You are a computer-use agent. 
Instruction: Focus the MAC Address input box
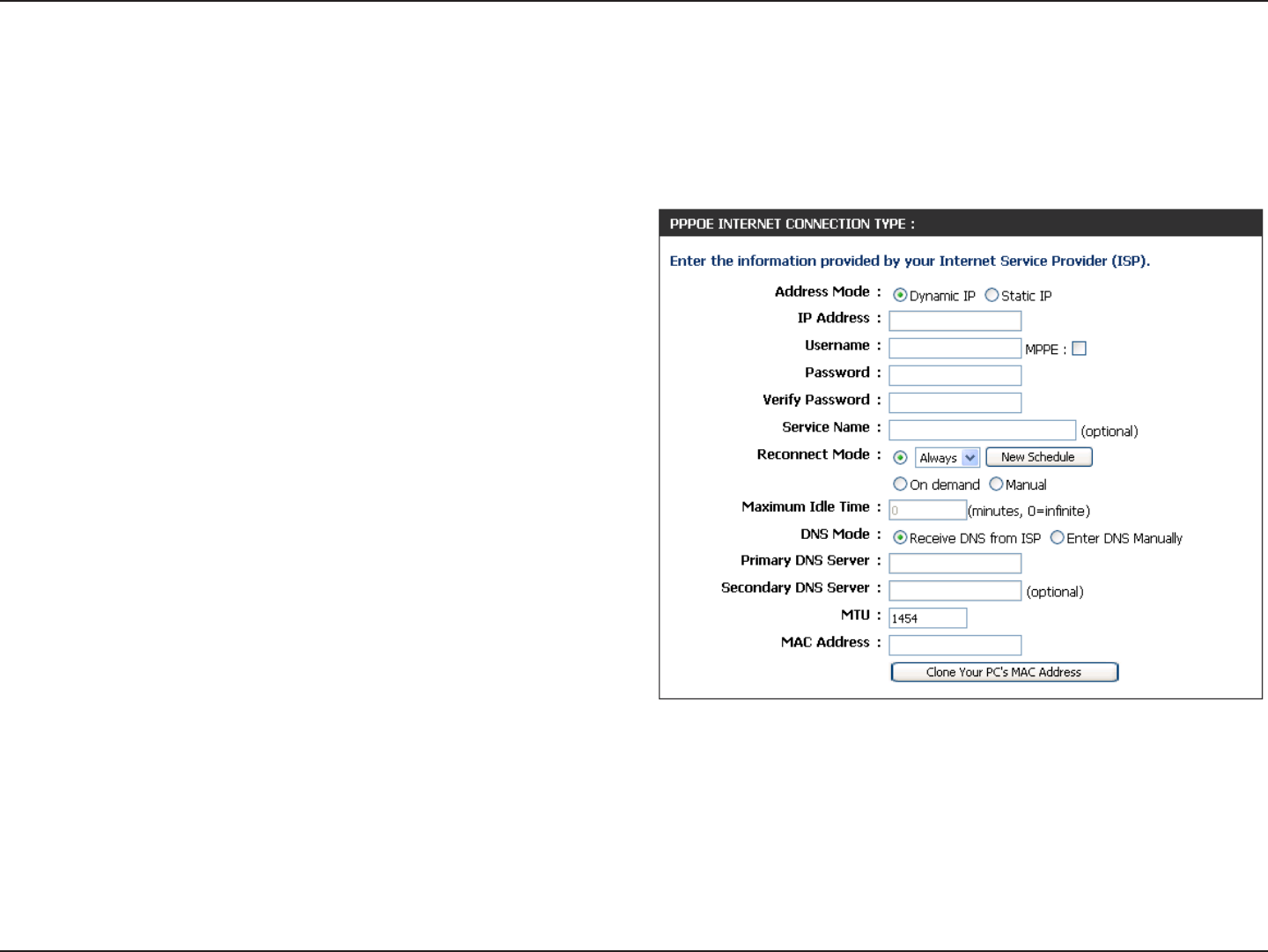coord(955,646)
